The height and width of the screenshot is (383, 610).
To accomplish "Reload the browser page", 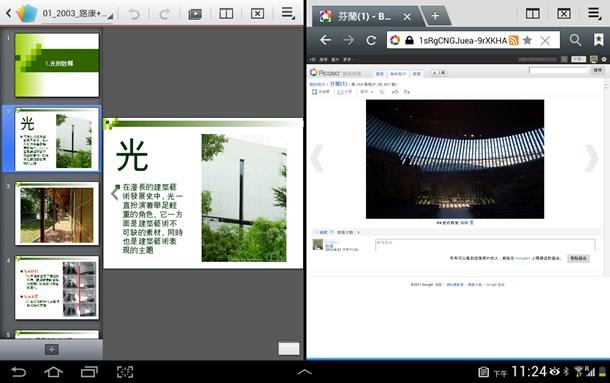I will [x=371, y=40].
